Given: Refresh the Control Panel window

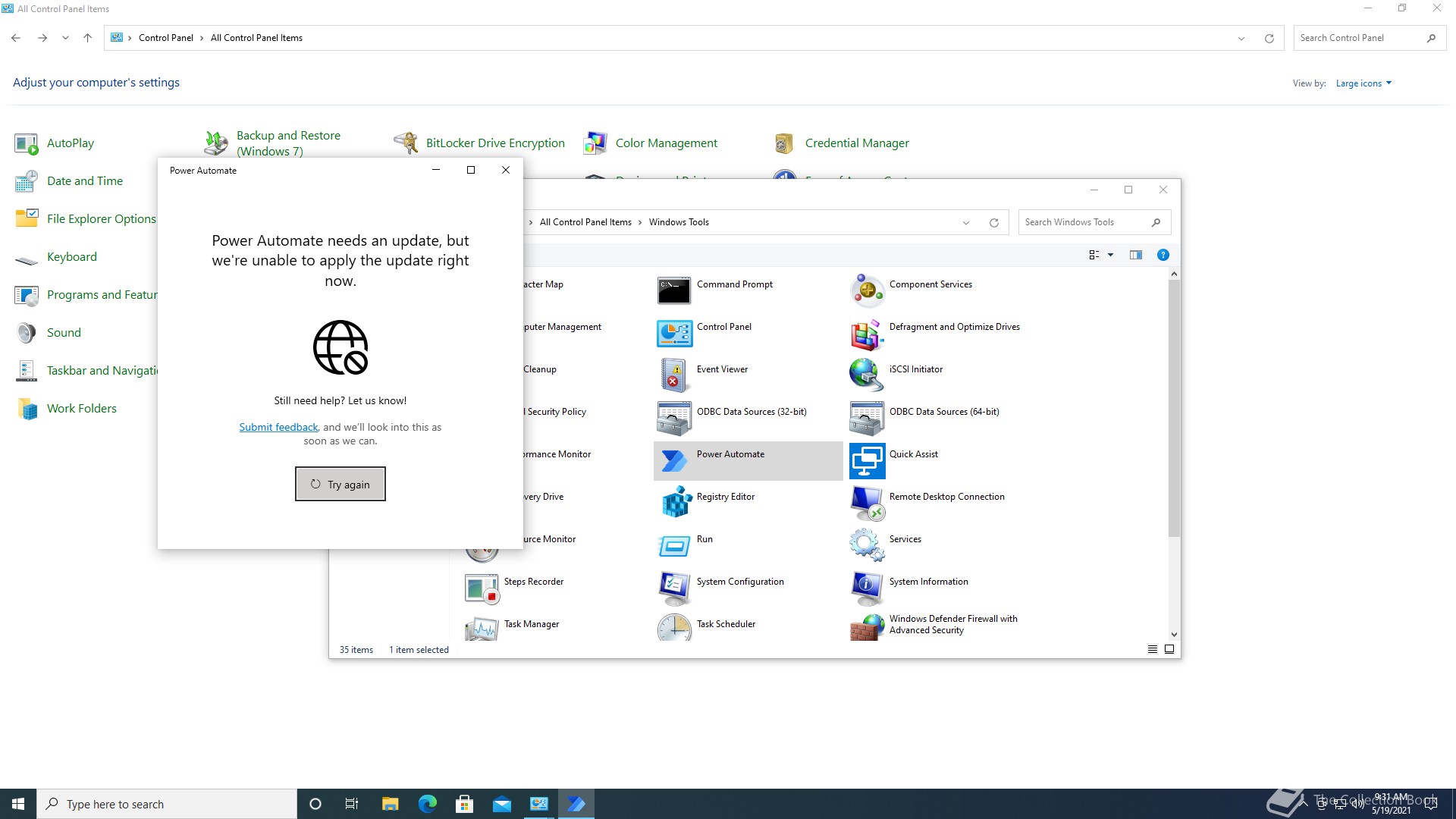Looking at the screenshot, I should pos(1269,38).
